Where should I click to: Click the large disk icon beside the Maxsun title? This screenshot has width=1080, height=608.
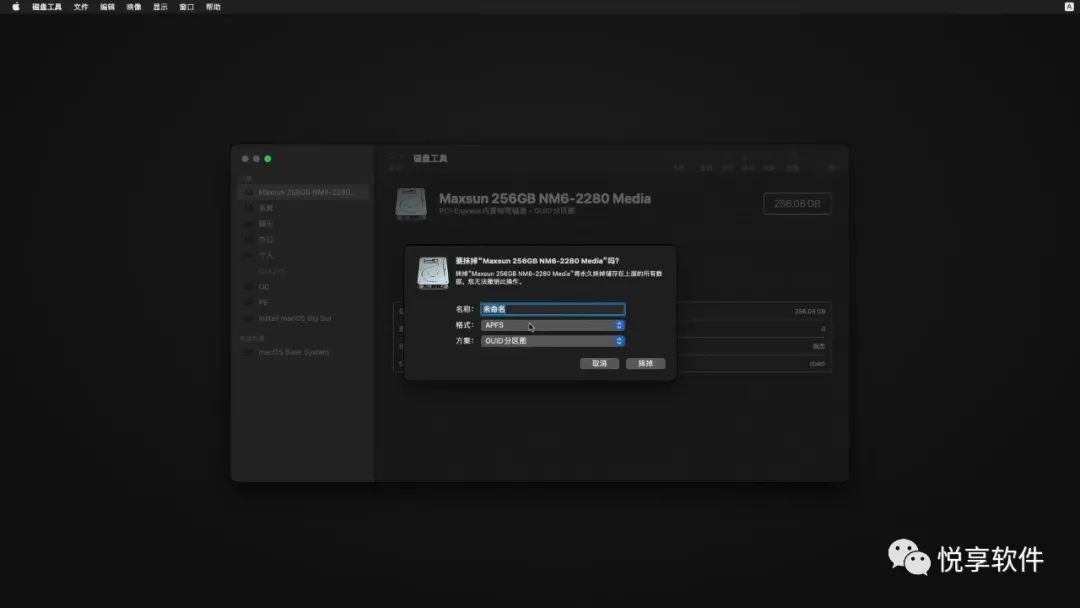(411, 204)
